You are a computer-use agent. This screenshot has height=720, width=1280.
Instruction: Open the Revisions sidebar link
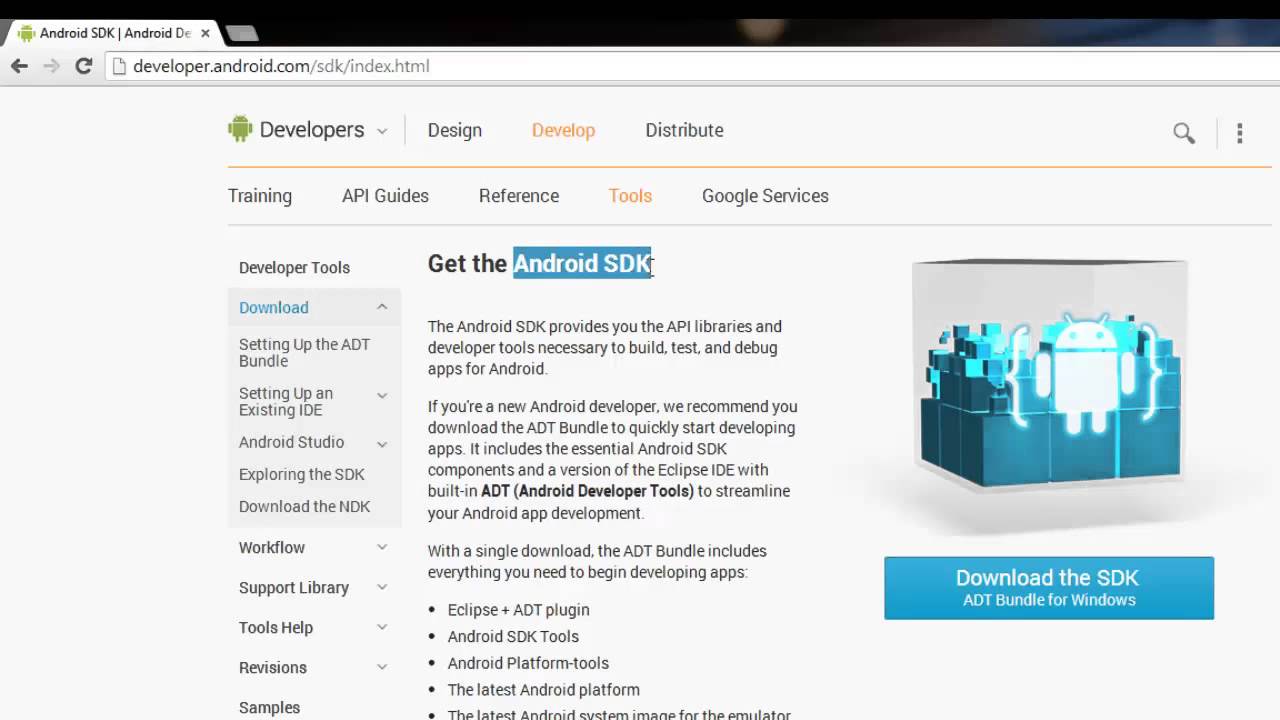273,667
